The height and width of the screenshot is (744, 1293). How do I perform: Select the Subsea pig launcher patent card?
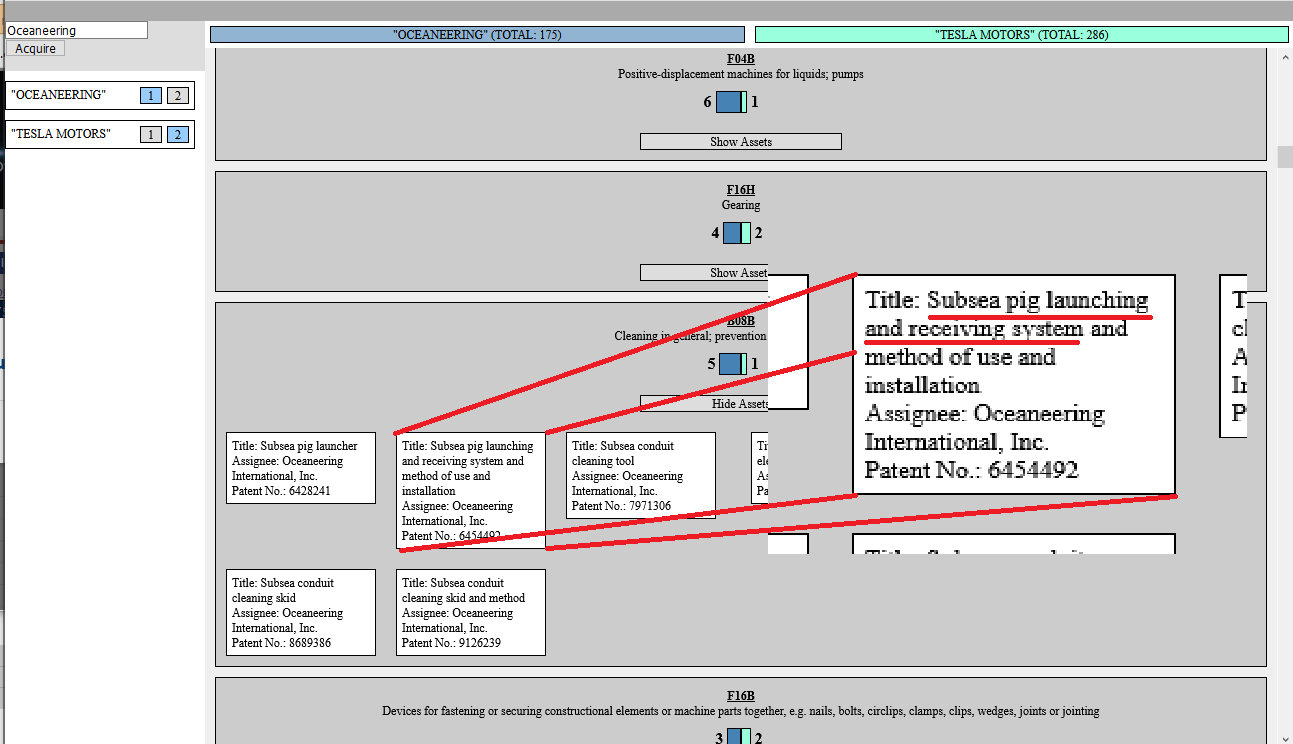click(301, 468)
